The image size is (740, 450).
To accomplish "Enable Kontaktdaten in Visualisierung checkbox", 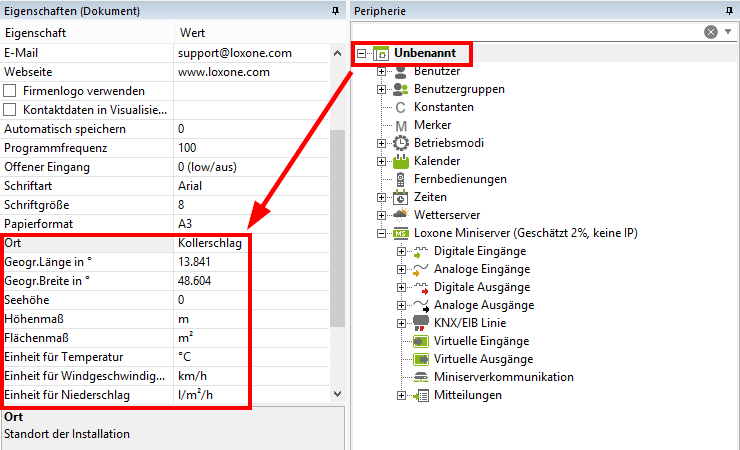I will (9, 109).
